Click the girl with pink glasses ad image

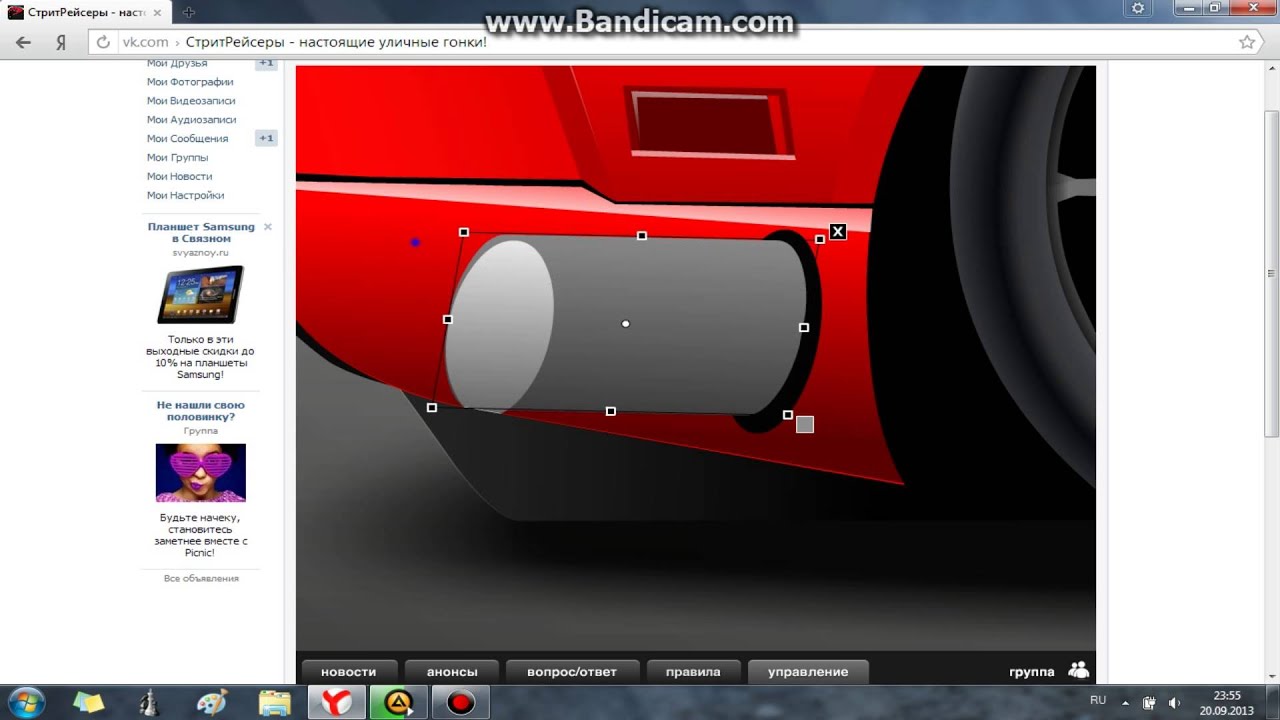pos(201,473)
